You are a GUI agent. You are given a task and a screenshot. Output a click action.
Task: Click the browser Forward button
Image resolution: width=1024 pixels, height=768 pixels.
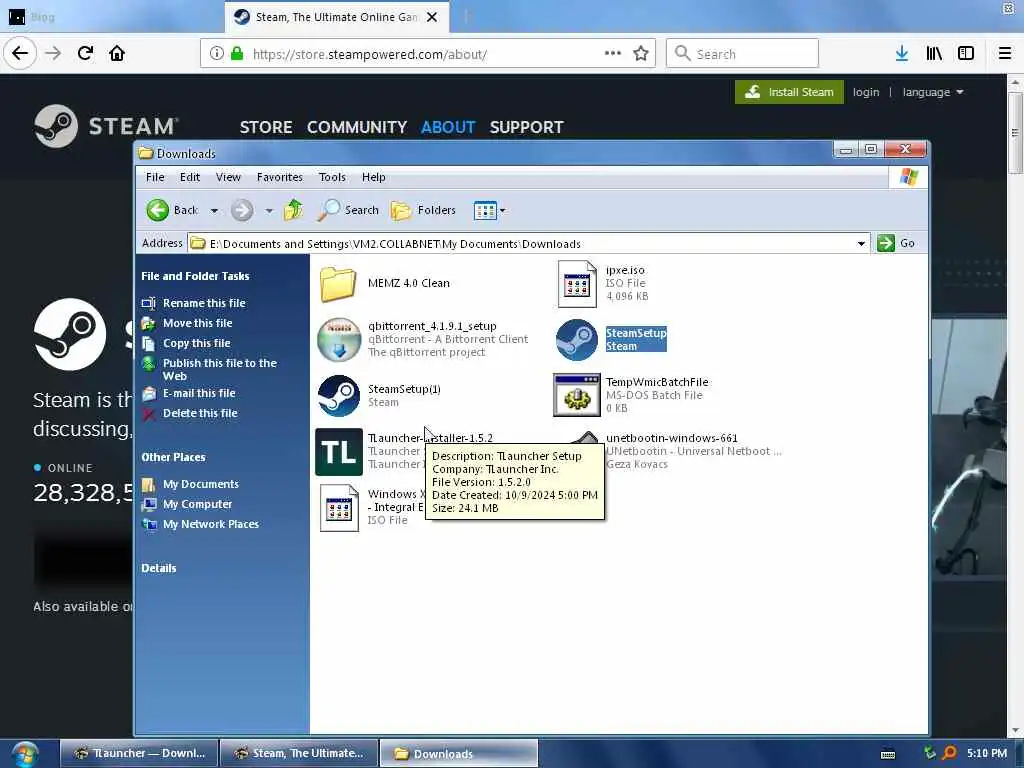coord(53,53)
